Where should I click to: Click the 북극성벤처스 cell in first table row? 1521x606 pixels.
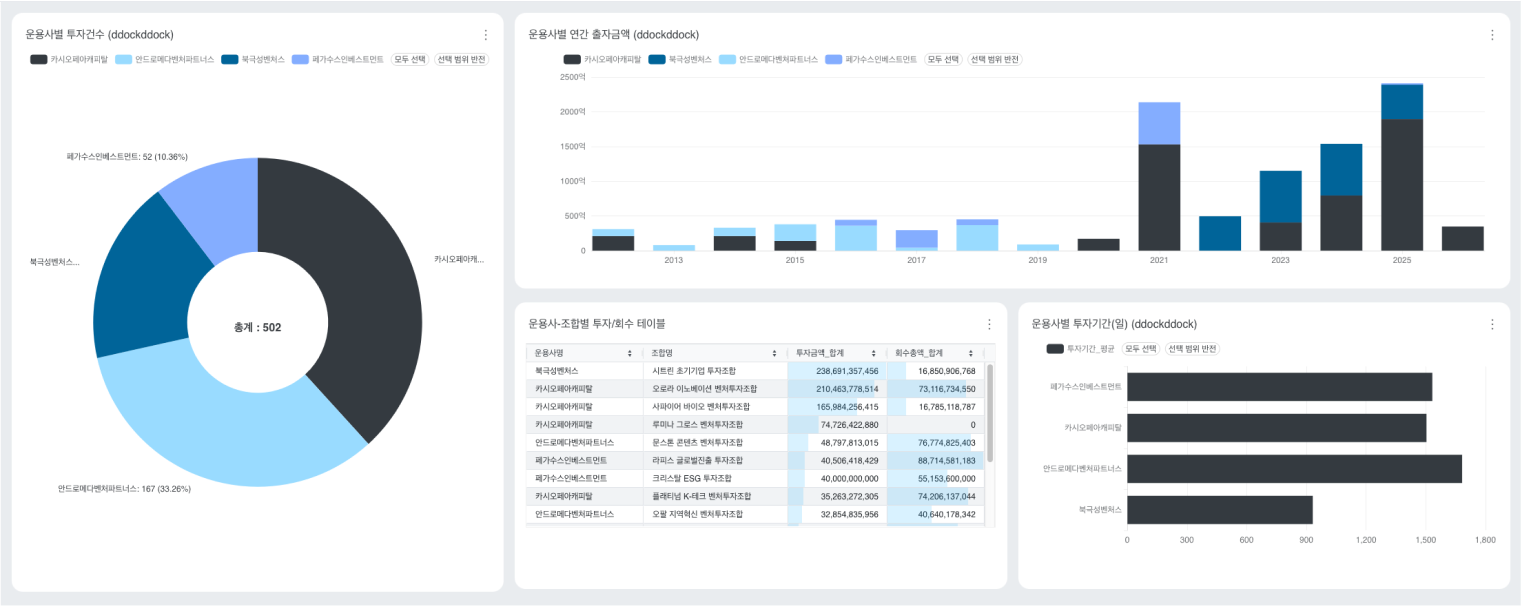click(x=585, y=371)
